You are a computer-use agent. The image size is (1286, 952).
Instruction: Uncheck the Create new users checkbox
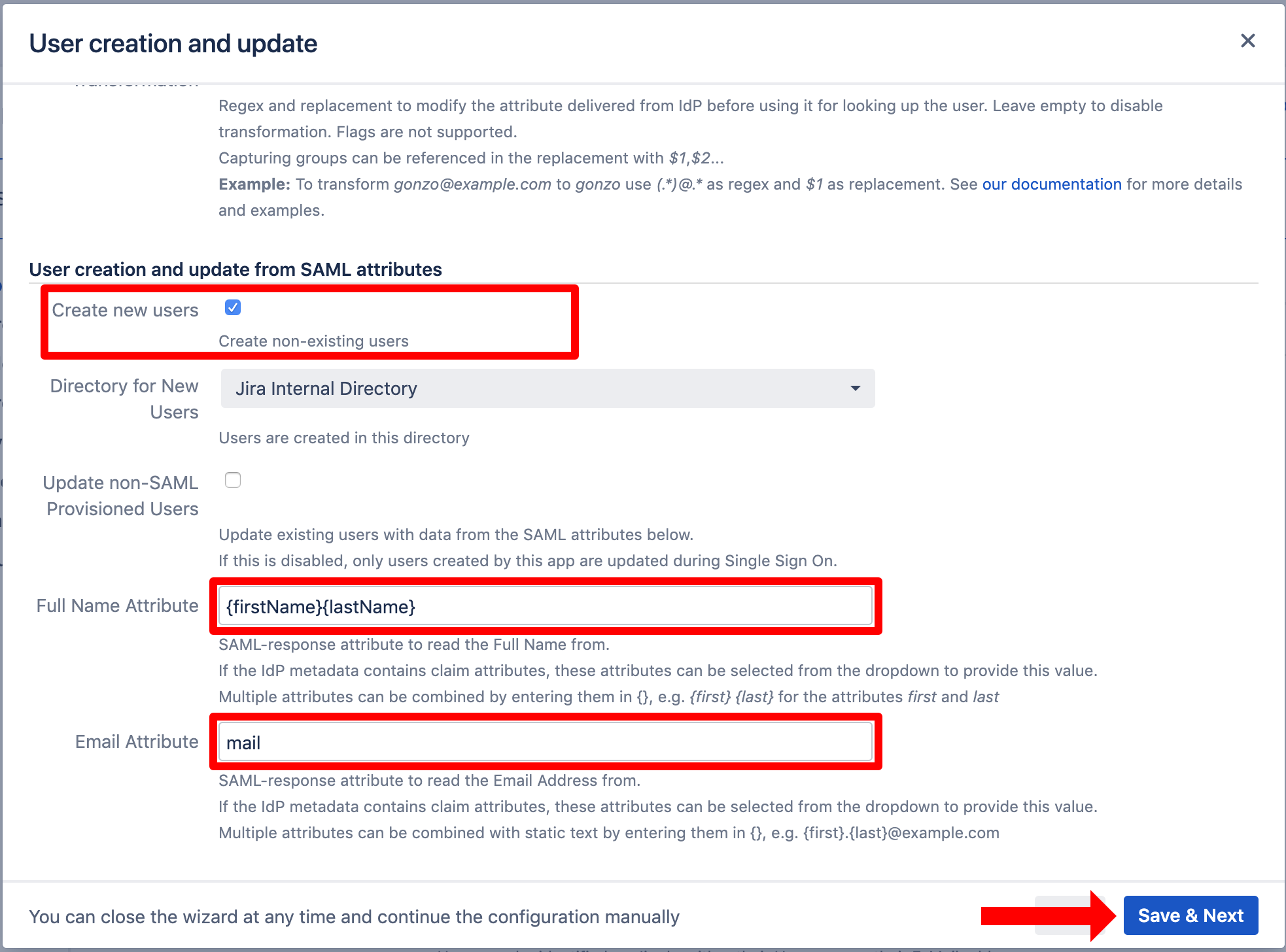pos(233,307)
